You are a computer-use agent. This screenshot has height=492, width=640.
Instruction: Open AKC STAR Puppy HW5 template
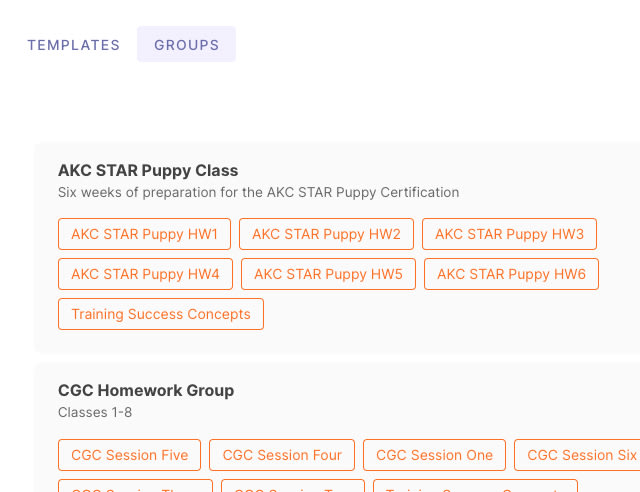[328, 274]
